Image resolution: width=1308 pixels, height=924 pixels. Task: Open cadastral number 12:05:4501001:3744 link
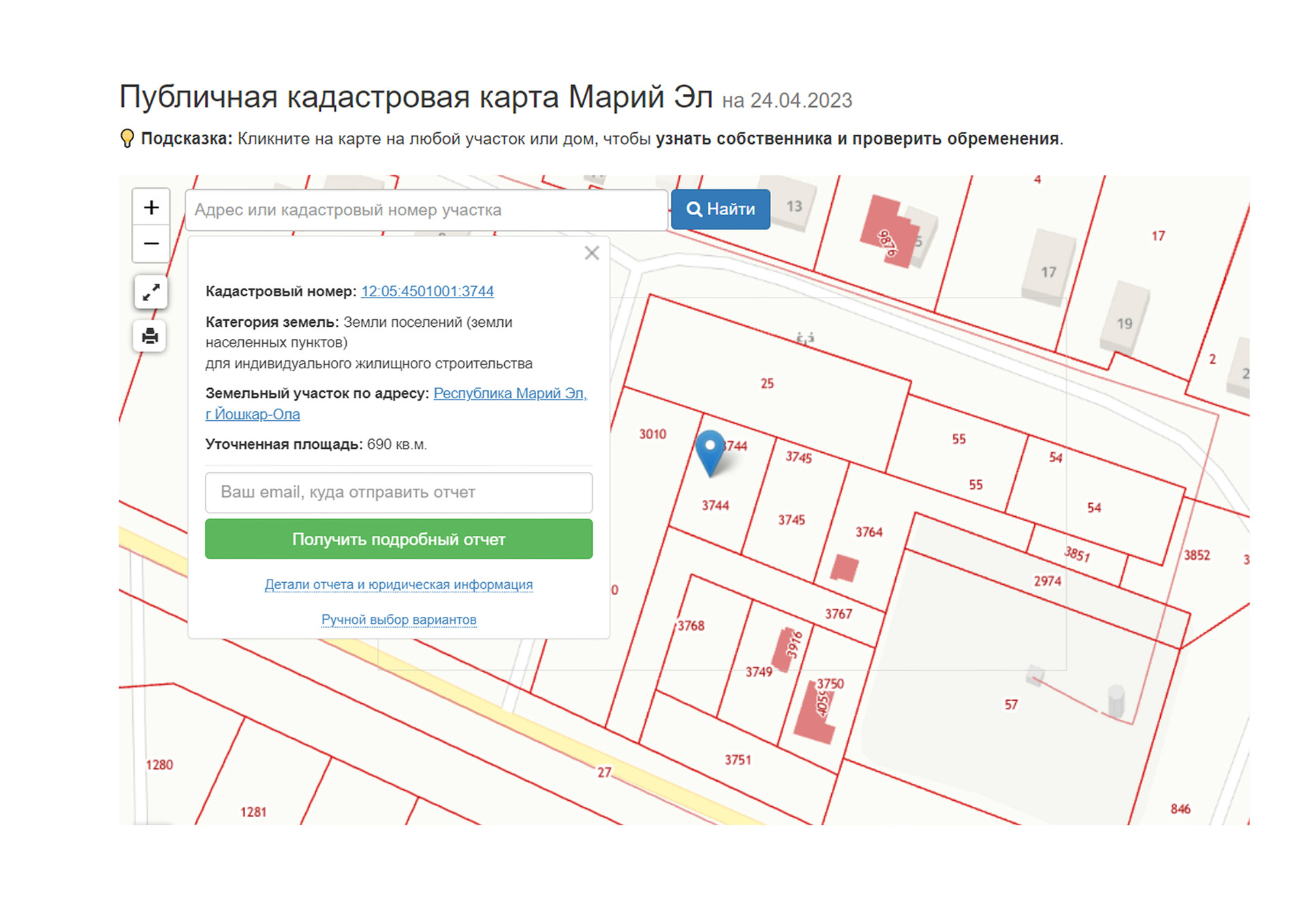[427, 291]
